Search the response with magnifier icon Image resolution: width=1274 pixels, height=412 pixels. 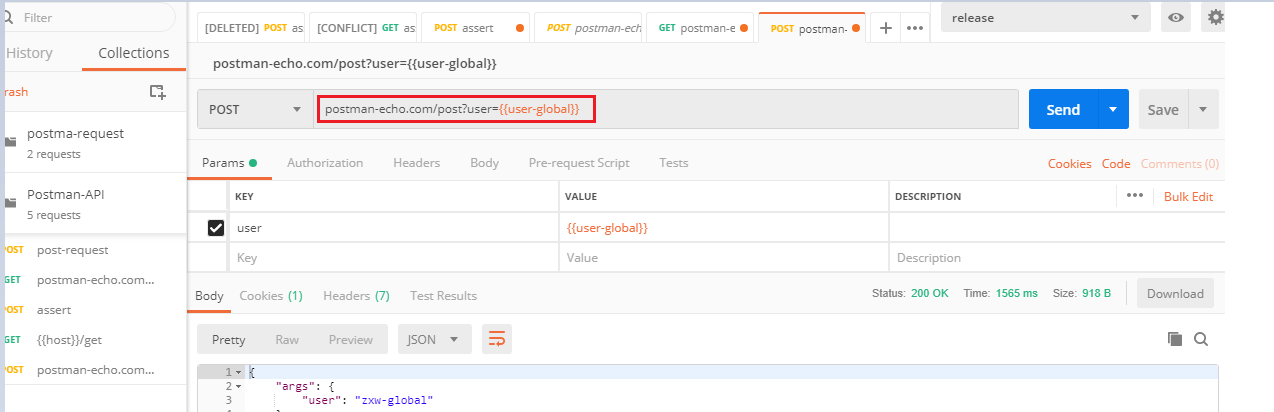tap(1201, 339)
